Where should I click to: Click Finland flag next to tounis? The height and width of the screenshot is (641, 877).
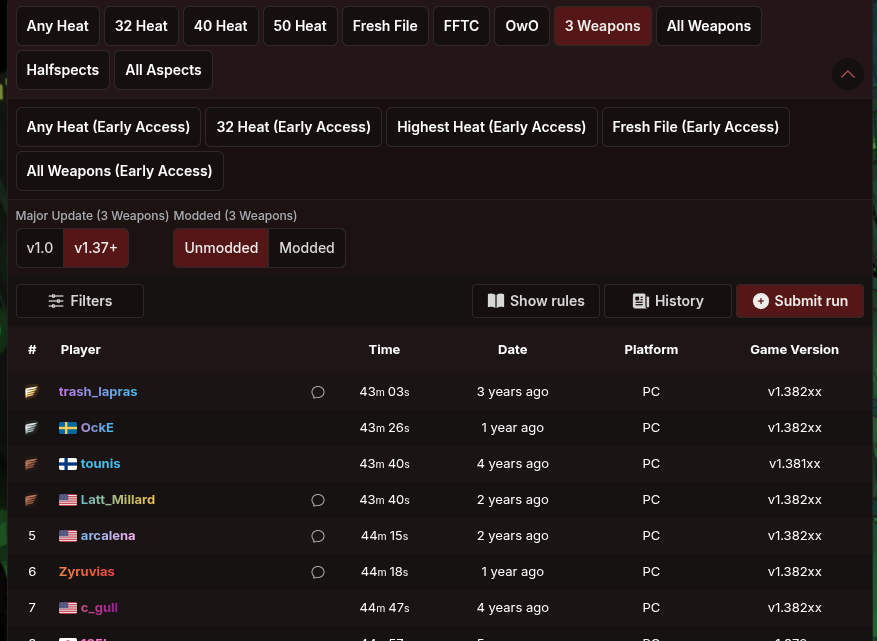[x=68, y=464]
